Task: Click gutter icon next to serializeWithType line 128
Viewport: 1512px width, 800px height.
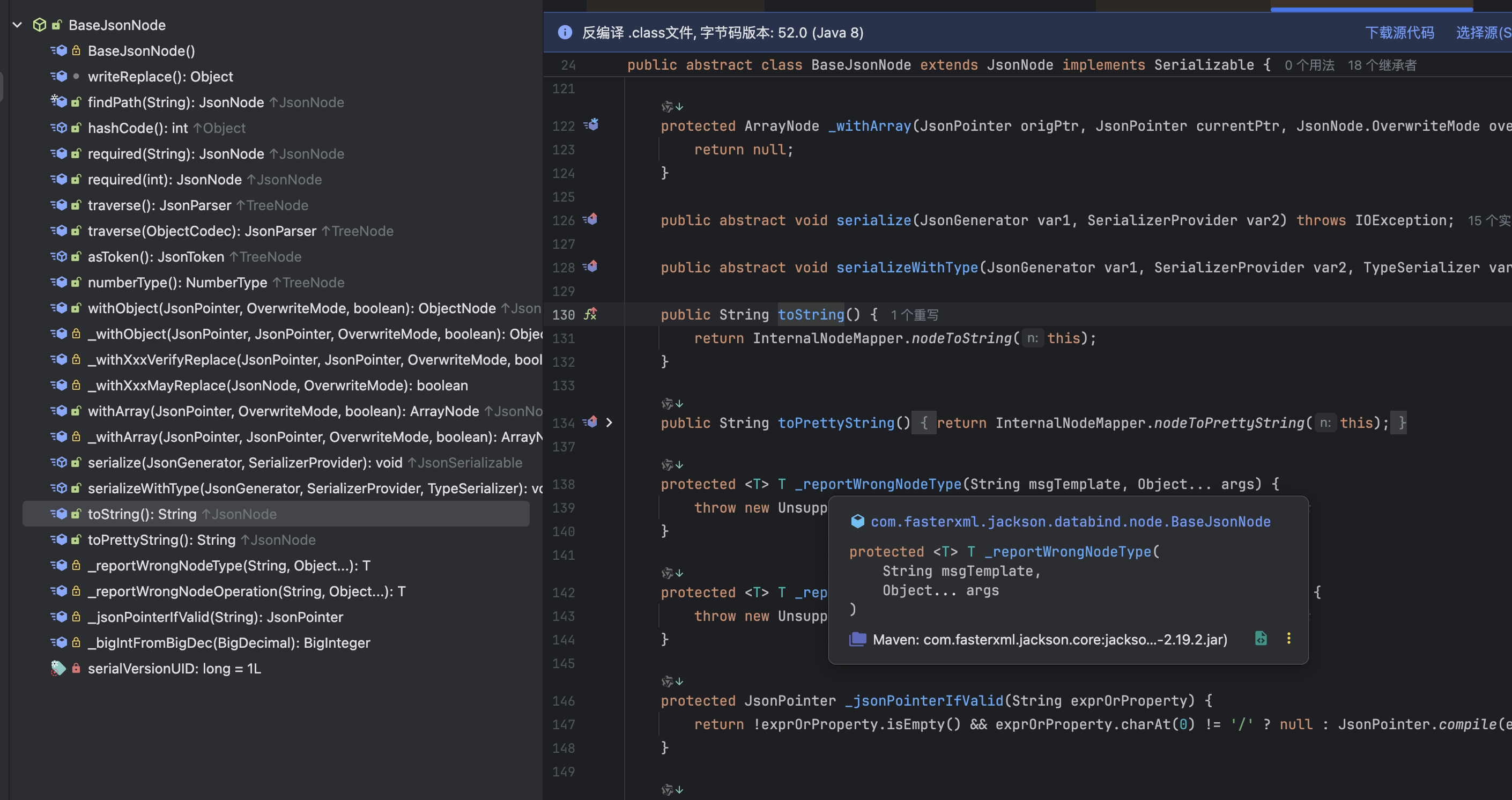Action: coord(590,266)
